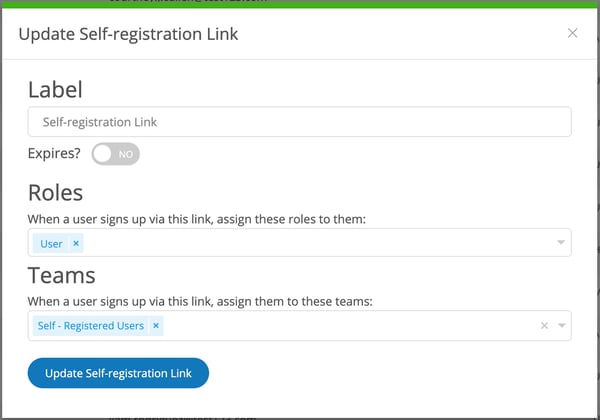Click the dialog title text
This screenshot has height=420, width=600.
click(128, 35)
